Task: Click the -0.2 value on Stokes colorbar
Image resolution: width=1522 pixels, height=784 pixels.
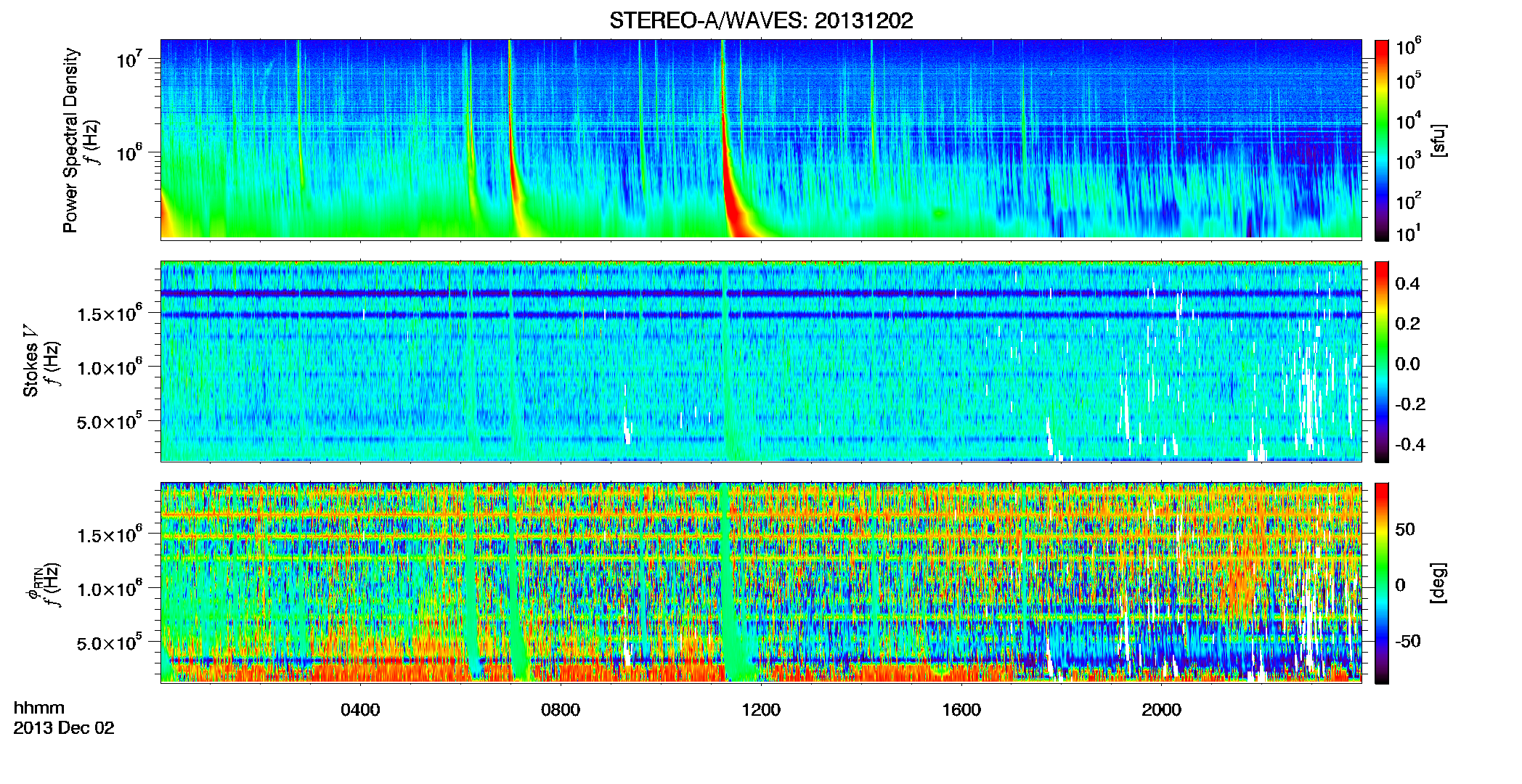Action: (x=1410, y=404)
